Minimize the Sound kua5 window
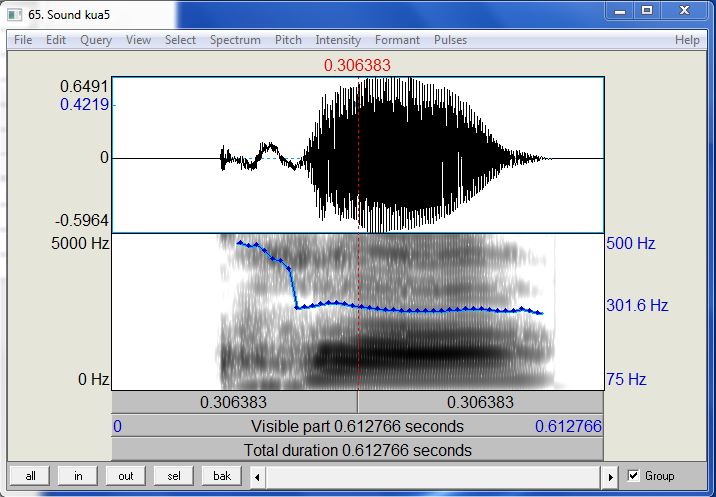716x497 pixels. pos(620,11)
